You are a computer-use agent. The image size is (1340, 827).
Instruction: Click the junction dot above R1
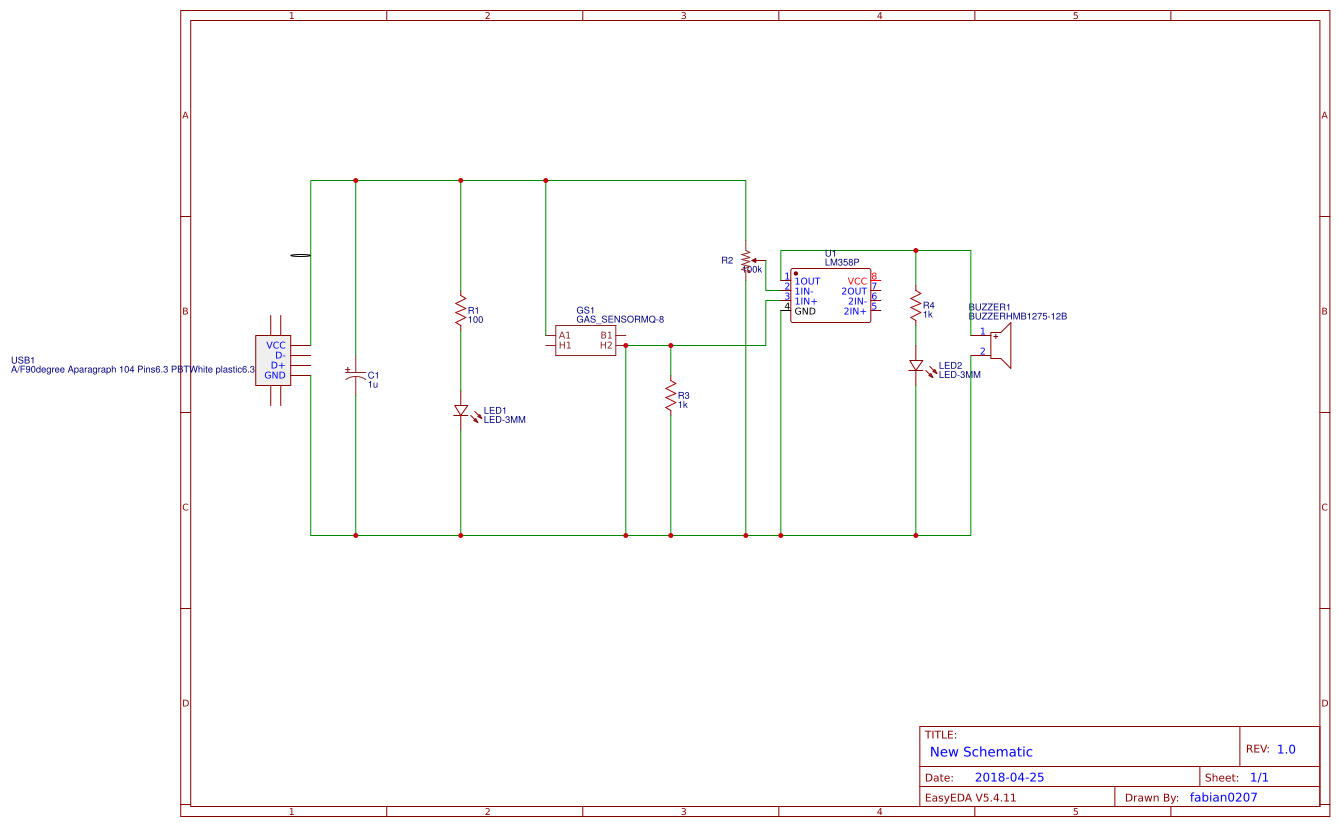pyautogui.click(x=460, y=180)
